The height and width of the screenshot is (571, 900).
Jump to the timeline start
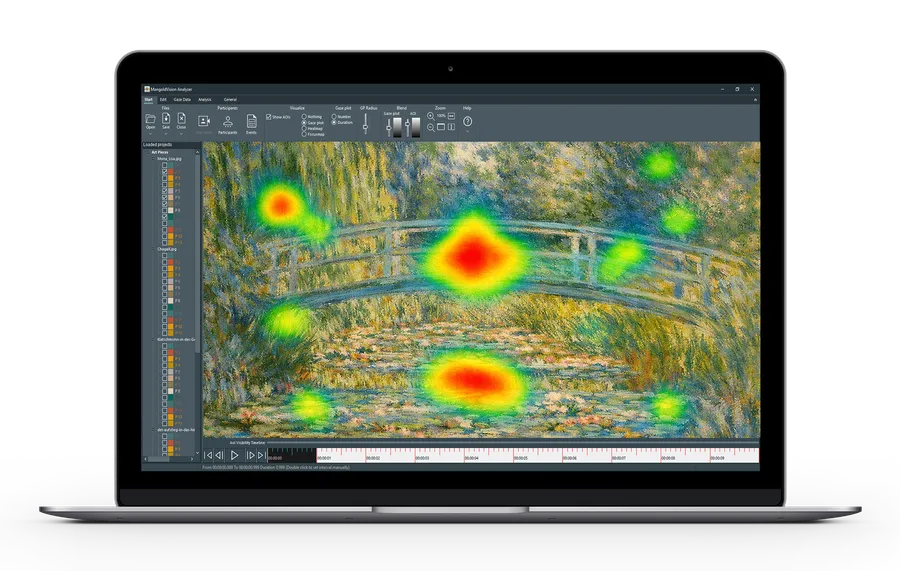(x=208, y=455)
